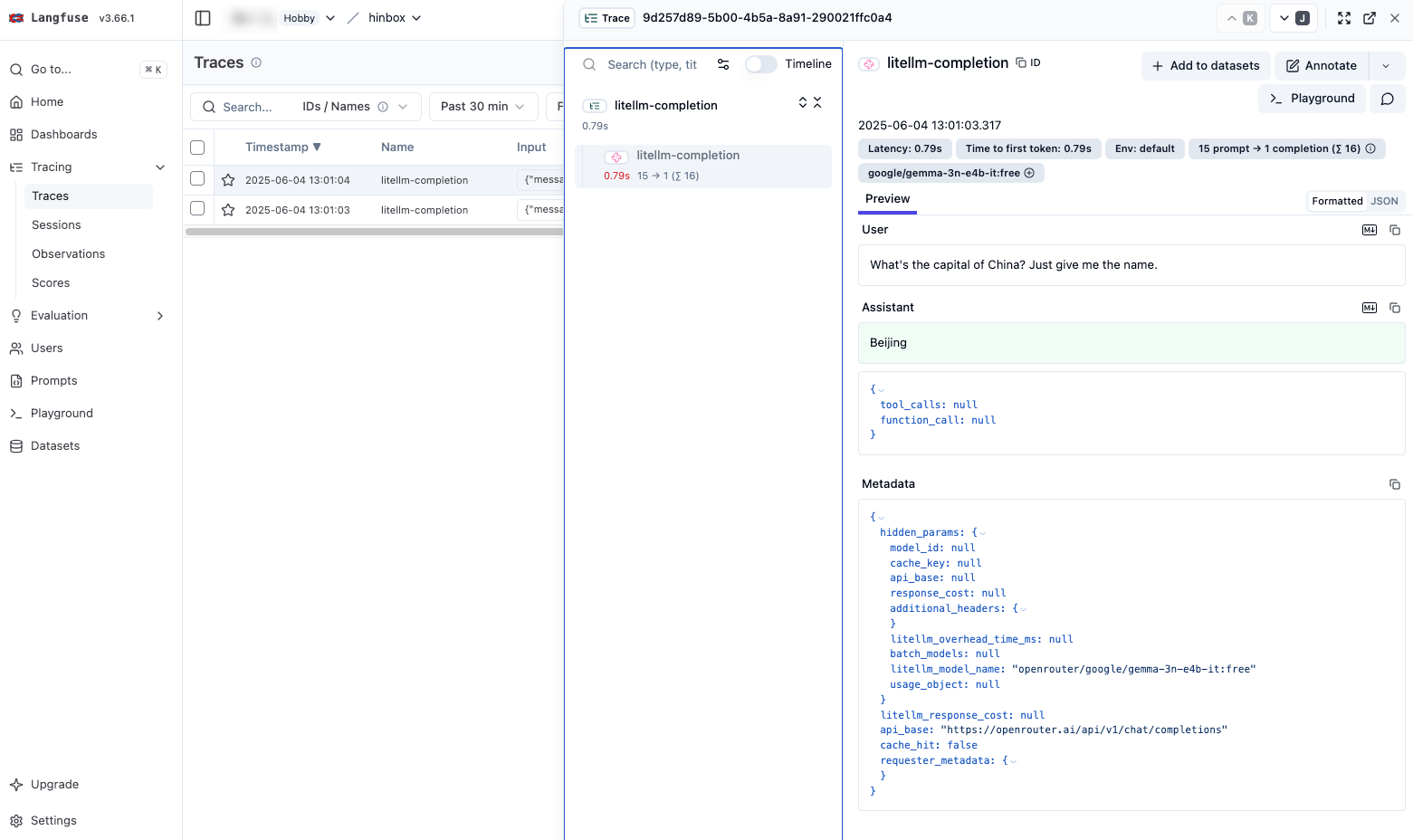Open Sessions in the sidebar
The height and width of the screenshot is (840, 1413).
pyautogui.click(x=56, y=225)
